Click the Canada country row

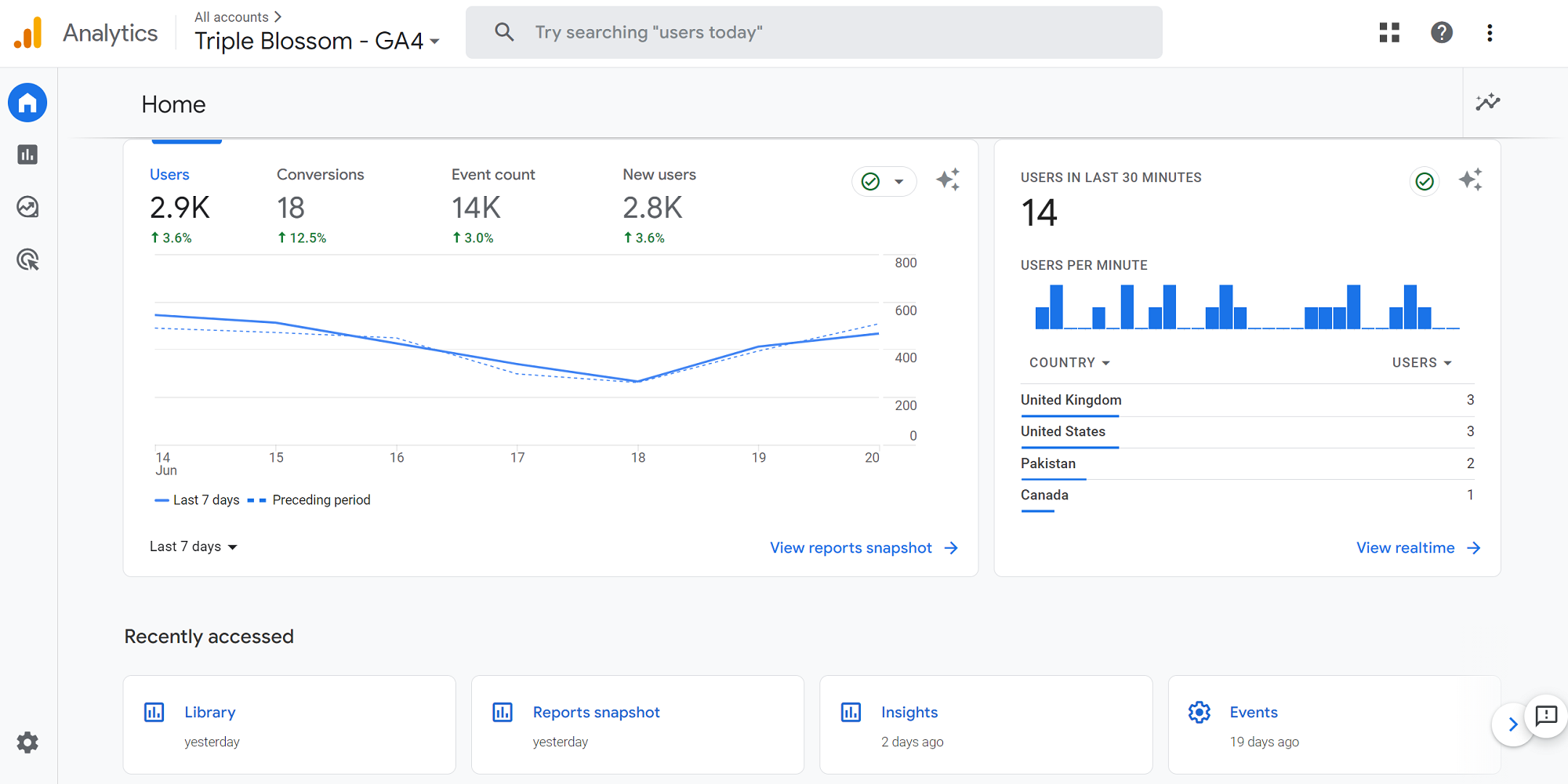1247,495
